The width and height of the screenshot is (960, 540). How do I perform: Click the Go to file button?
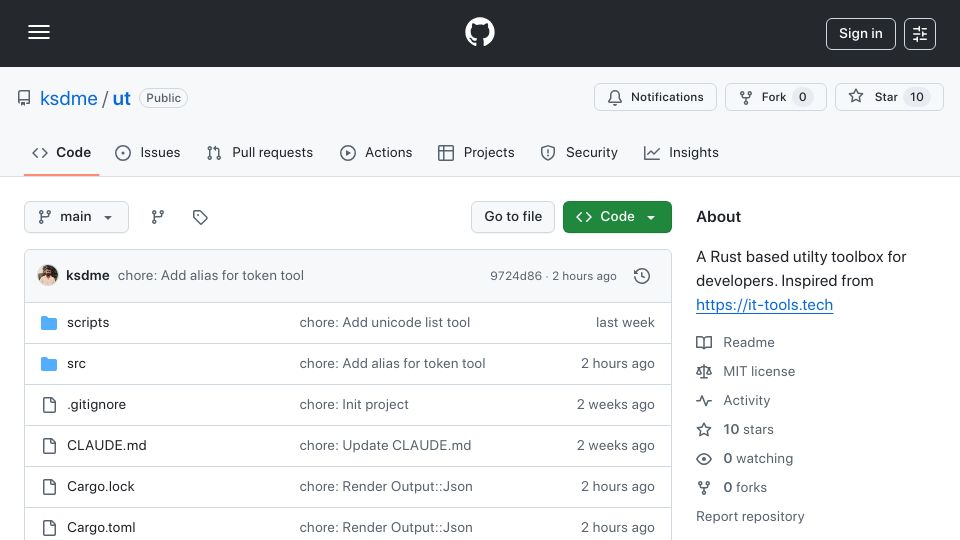[513, 217]
